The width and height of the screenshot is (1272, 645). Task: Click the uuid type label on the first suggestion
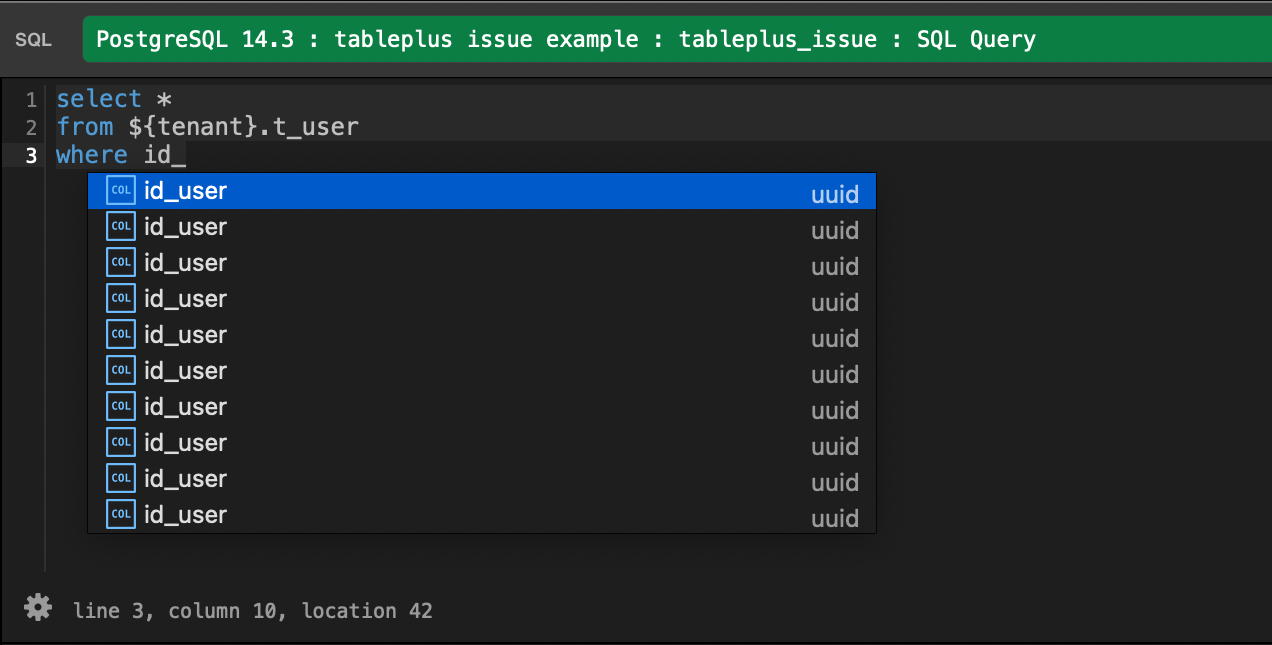click(x=835, y=194)
